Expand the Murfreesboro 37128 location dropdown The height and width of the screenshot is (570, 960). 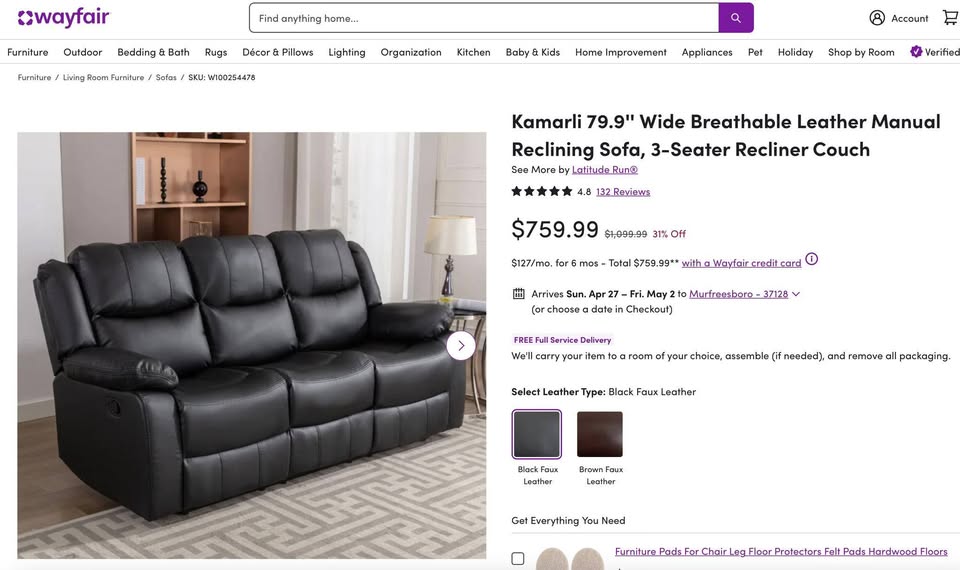[796, 294]
